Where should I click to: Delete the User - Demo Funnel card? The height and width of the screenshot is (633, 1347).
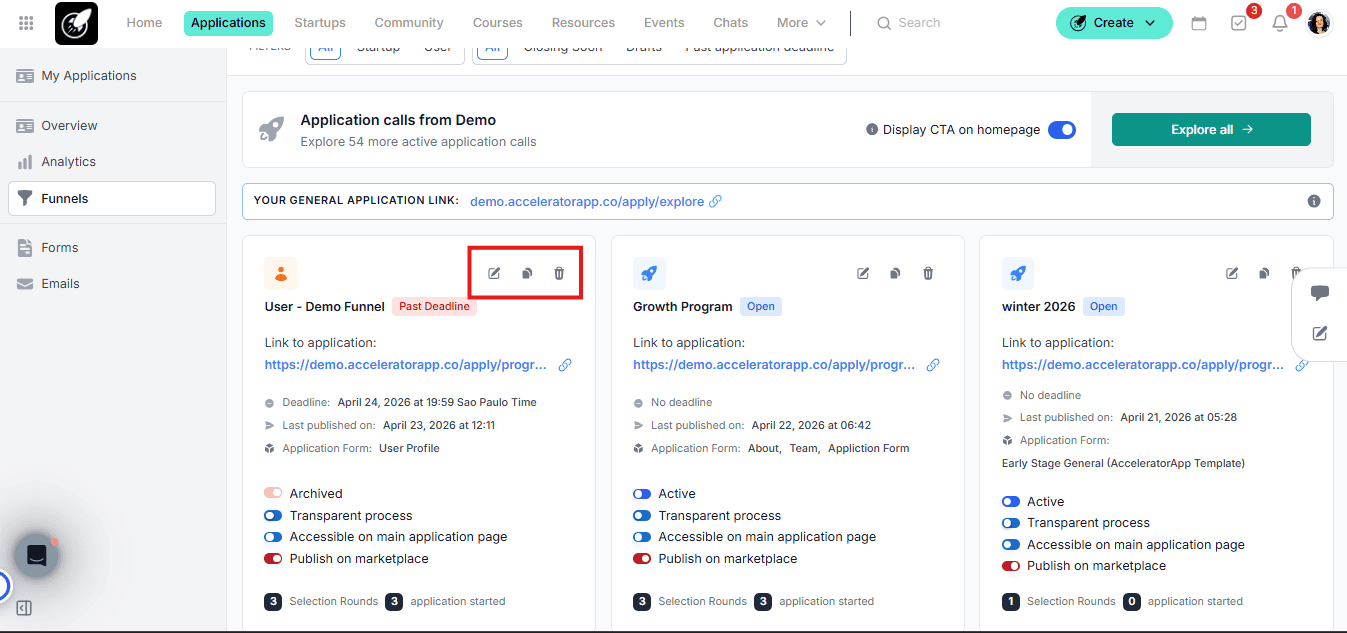[x=559, y=273]
